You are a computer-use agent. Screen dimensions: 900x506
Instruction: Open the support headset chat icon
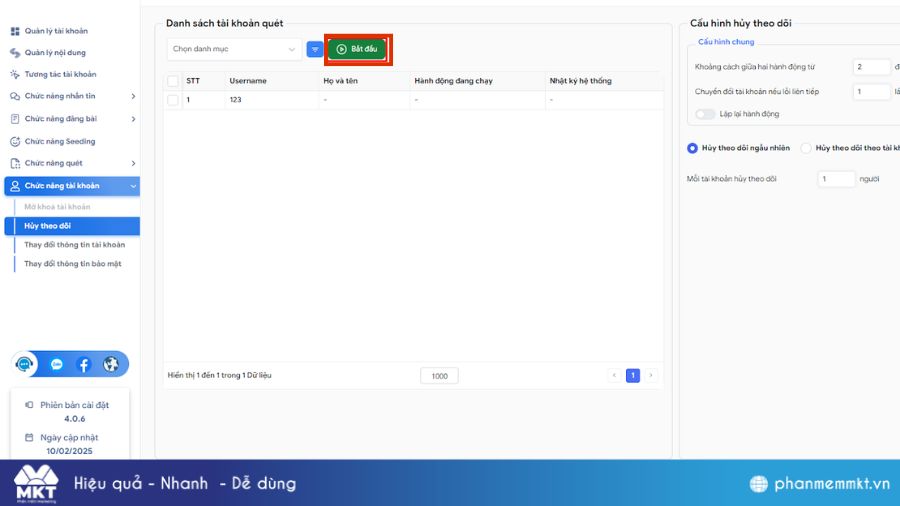tap(27, 365)
